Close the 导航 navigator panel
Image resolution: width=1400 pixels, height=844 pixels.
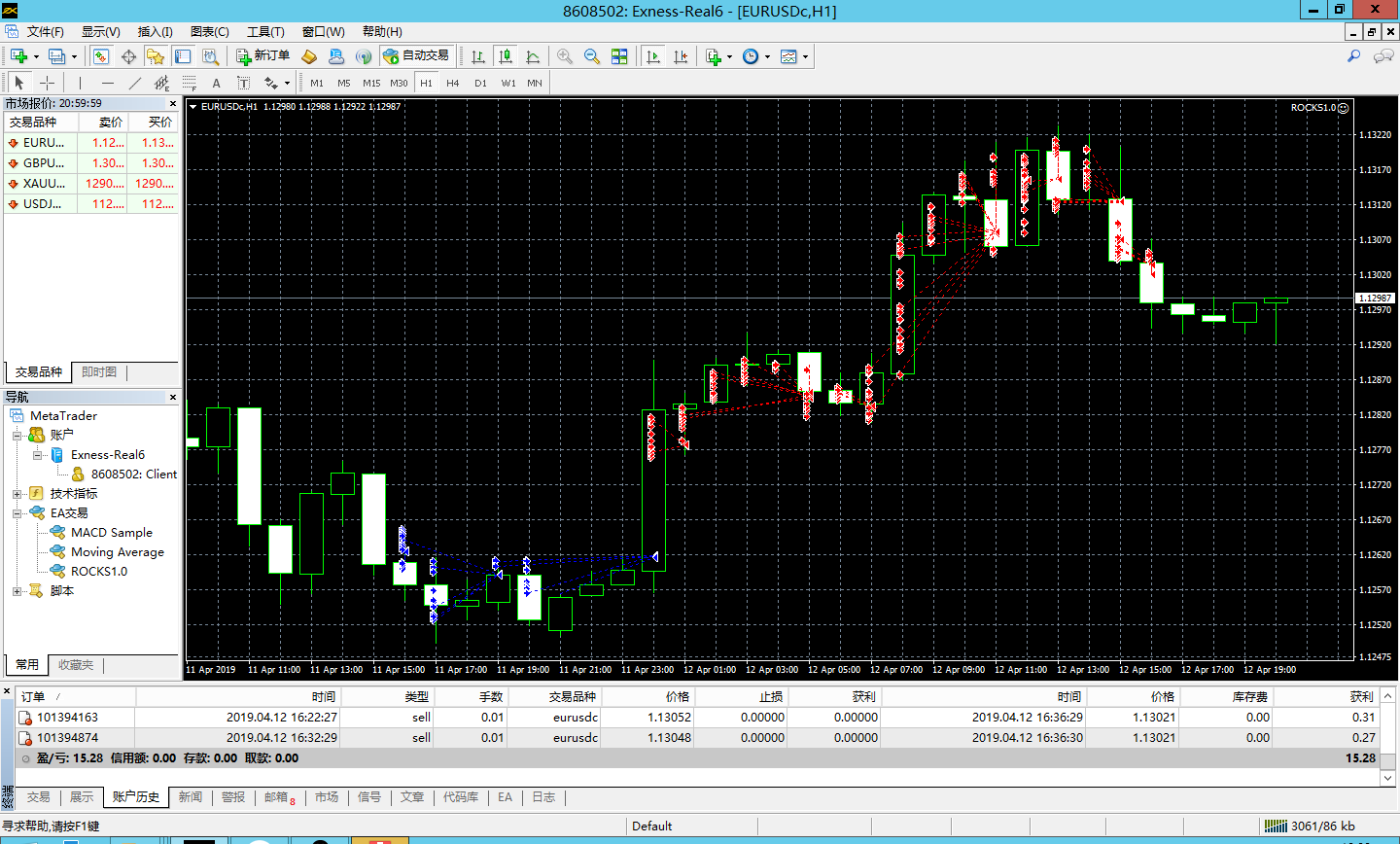click(173, 397)
